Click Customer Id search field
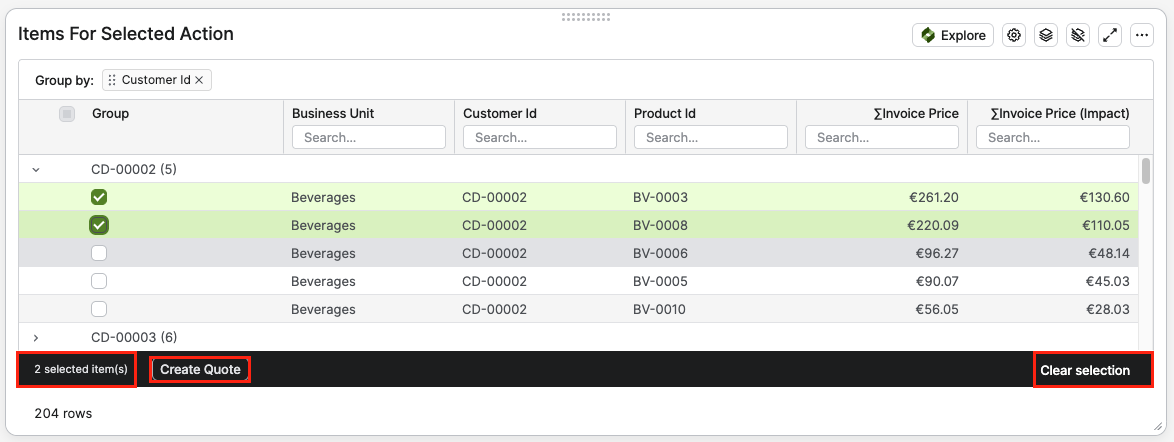Viewport: 1174px width, 442px height. click(540, 137)
